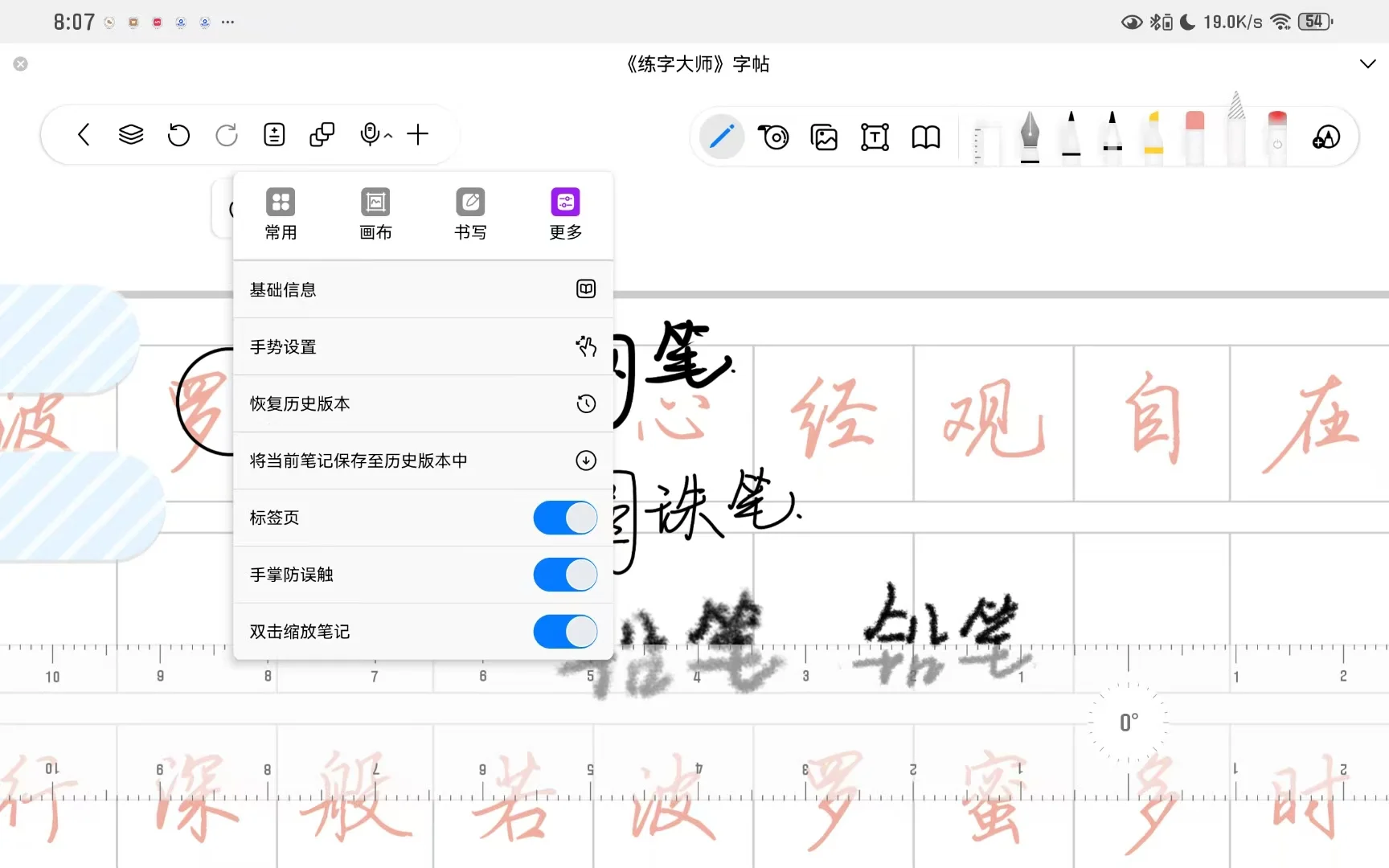Open the page list icon
Screen dimensions: 1389x868
[274, 134]
